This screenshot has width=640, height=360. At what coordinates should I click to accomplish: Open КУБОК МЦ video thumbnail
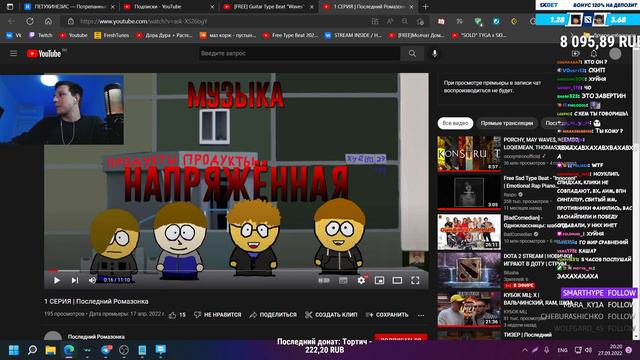[x=469, y=309]
